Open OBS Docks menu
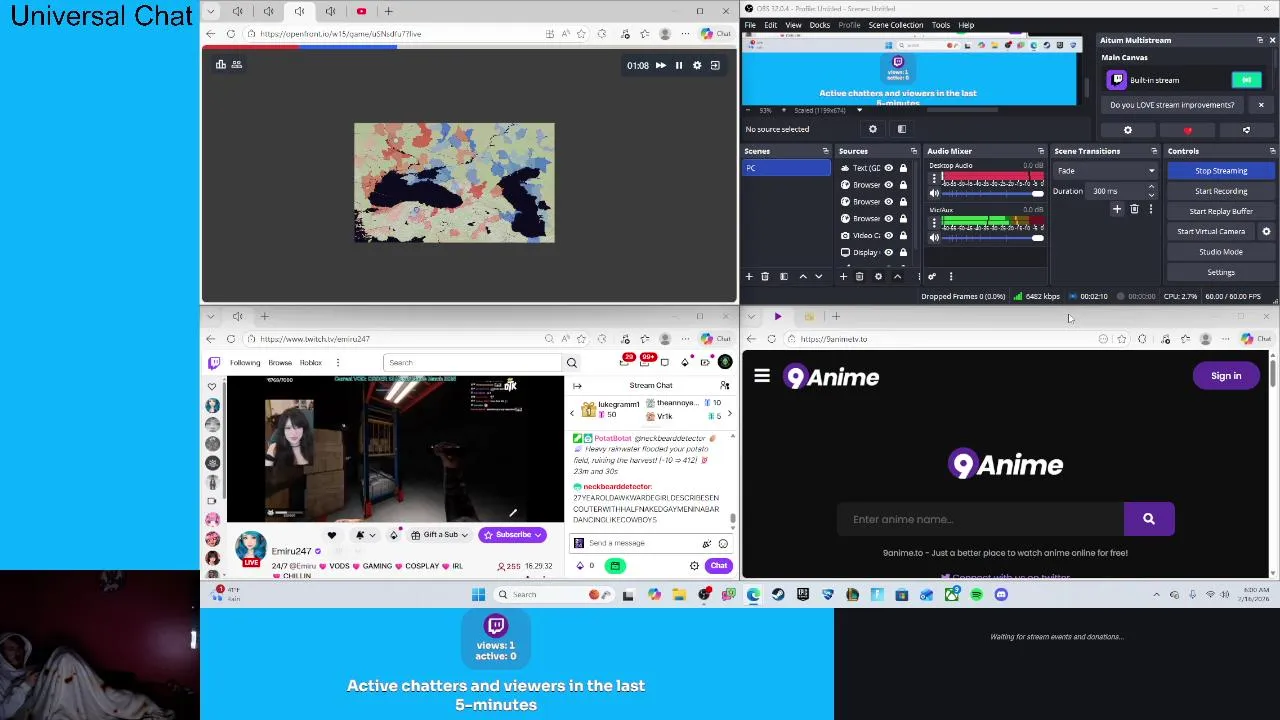This screenshot has height=720, width=1280. pyautogui.click(x=820, y=25)
